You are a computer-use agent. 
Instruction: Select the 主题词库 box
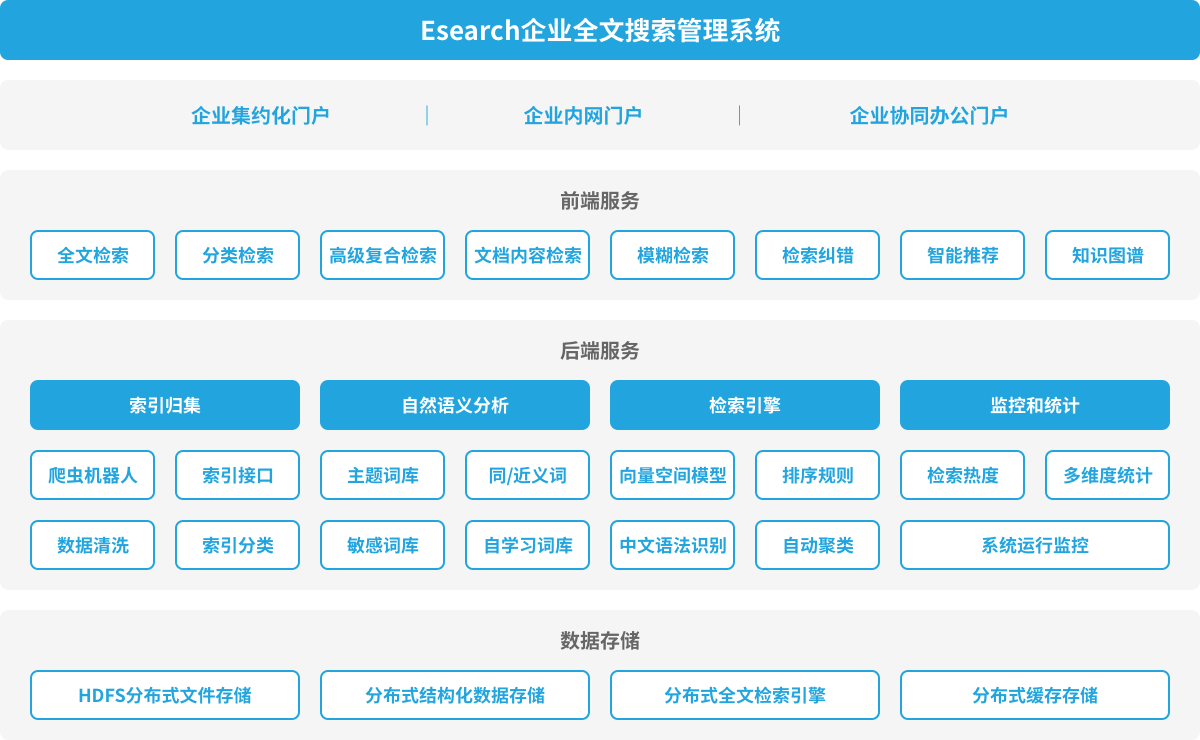pos(382,475)
